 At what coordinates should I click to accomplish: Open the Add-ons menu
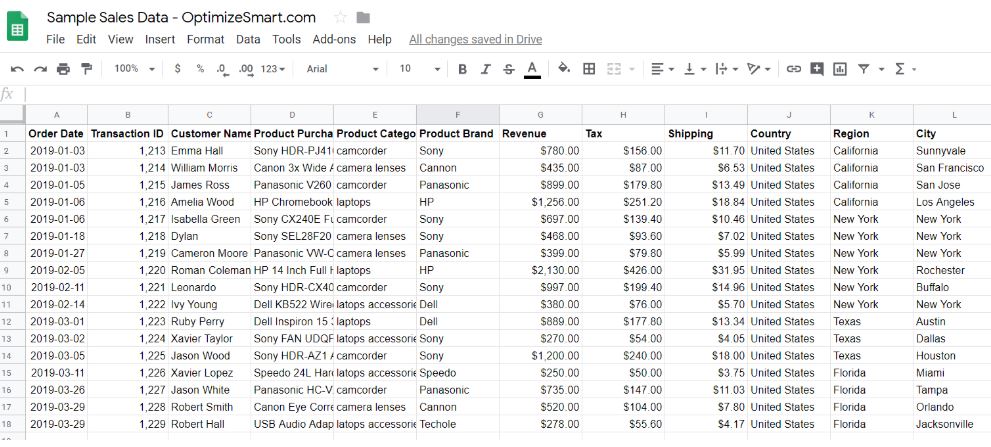pos(334,39)
